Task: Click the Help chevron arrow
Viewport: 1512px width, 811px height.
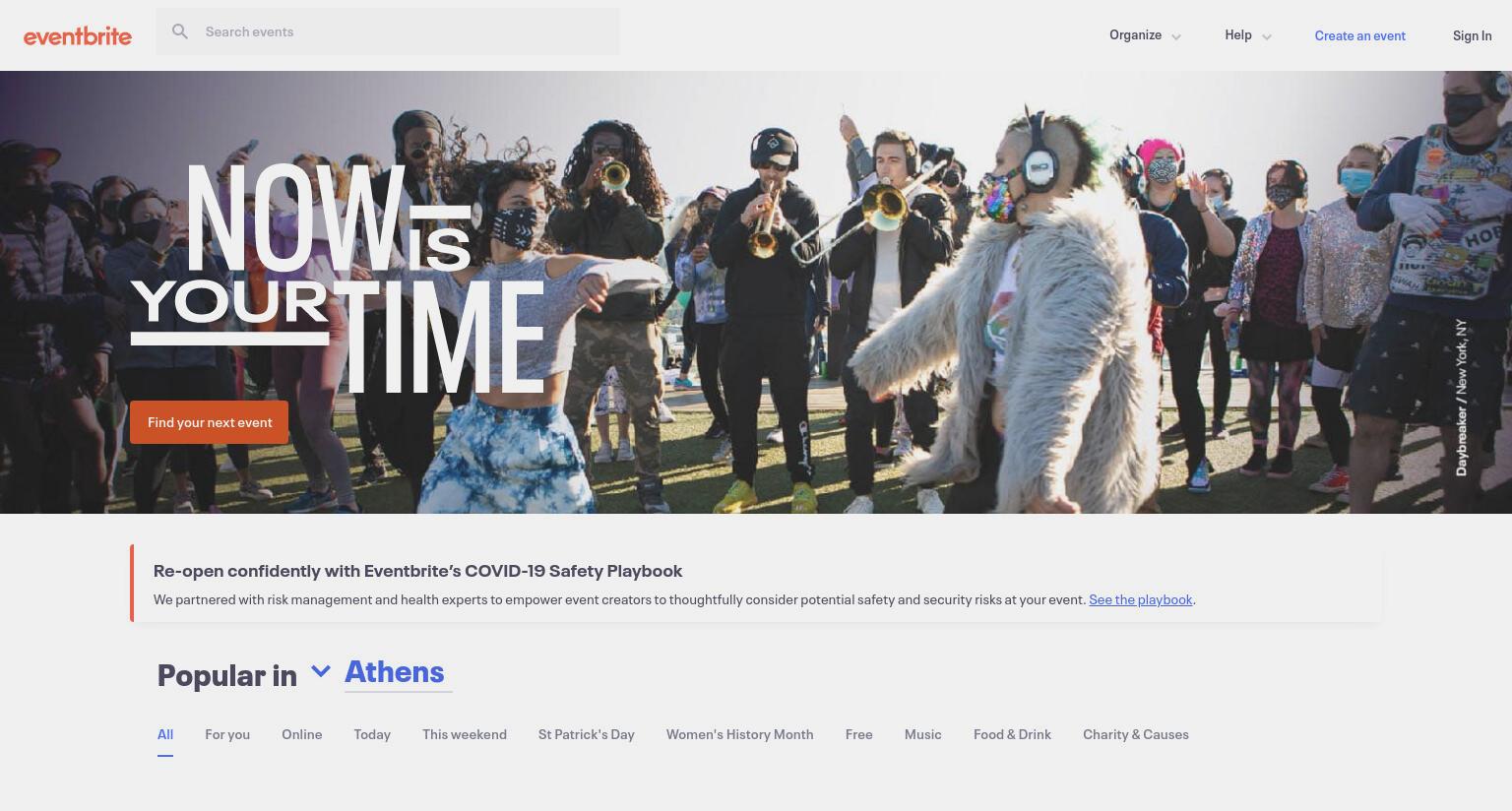Action: point(1266,36)
